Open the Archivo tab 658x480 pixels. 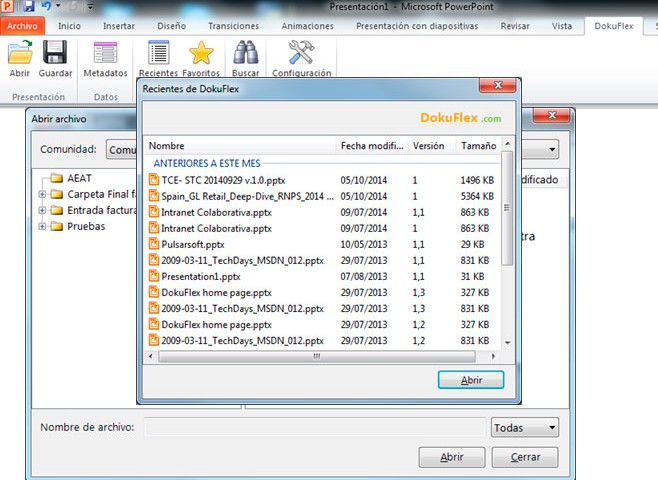tap(22, 26)
